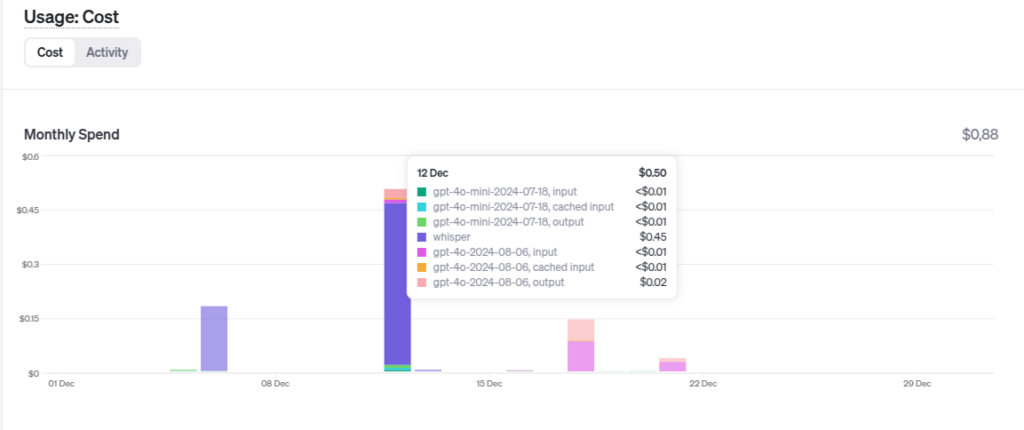This screenshot has height=430, width=1024.
Task: Click the light green gpt-4o-mini output swatch
Action: pyautogui.click(x=422, y=222)
